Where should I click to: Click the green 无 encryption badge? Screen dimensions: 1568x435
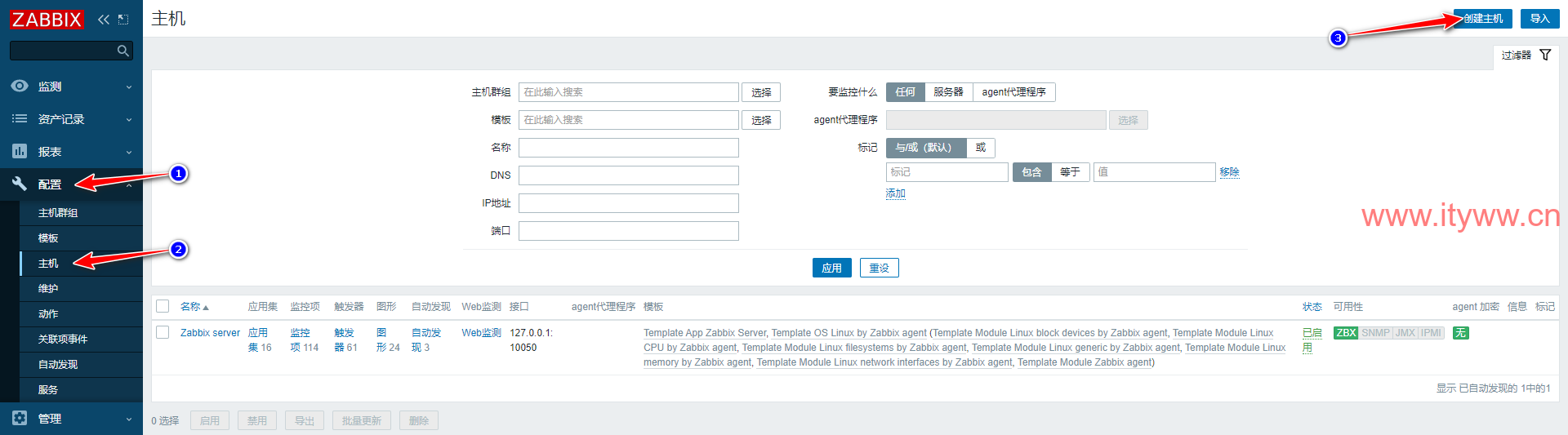coord(1460,333)
